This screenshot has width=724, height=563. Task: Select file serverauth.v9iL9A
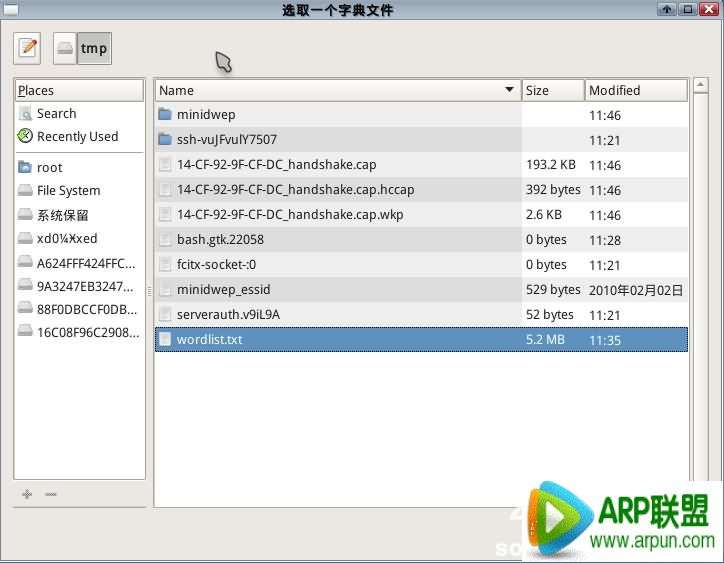[x=421, y=314]
